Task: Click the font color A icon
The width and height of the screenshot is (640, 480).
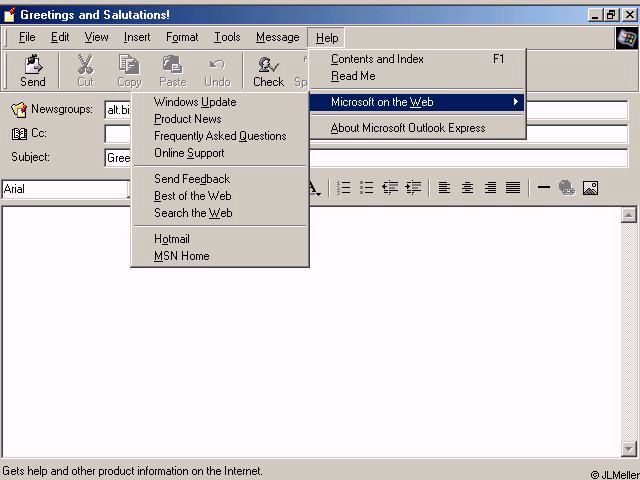Action: coord(313,189)
